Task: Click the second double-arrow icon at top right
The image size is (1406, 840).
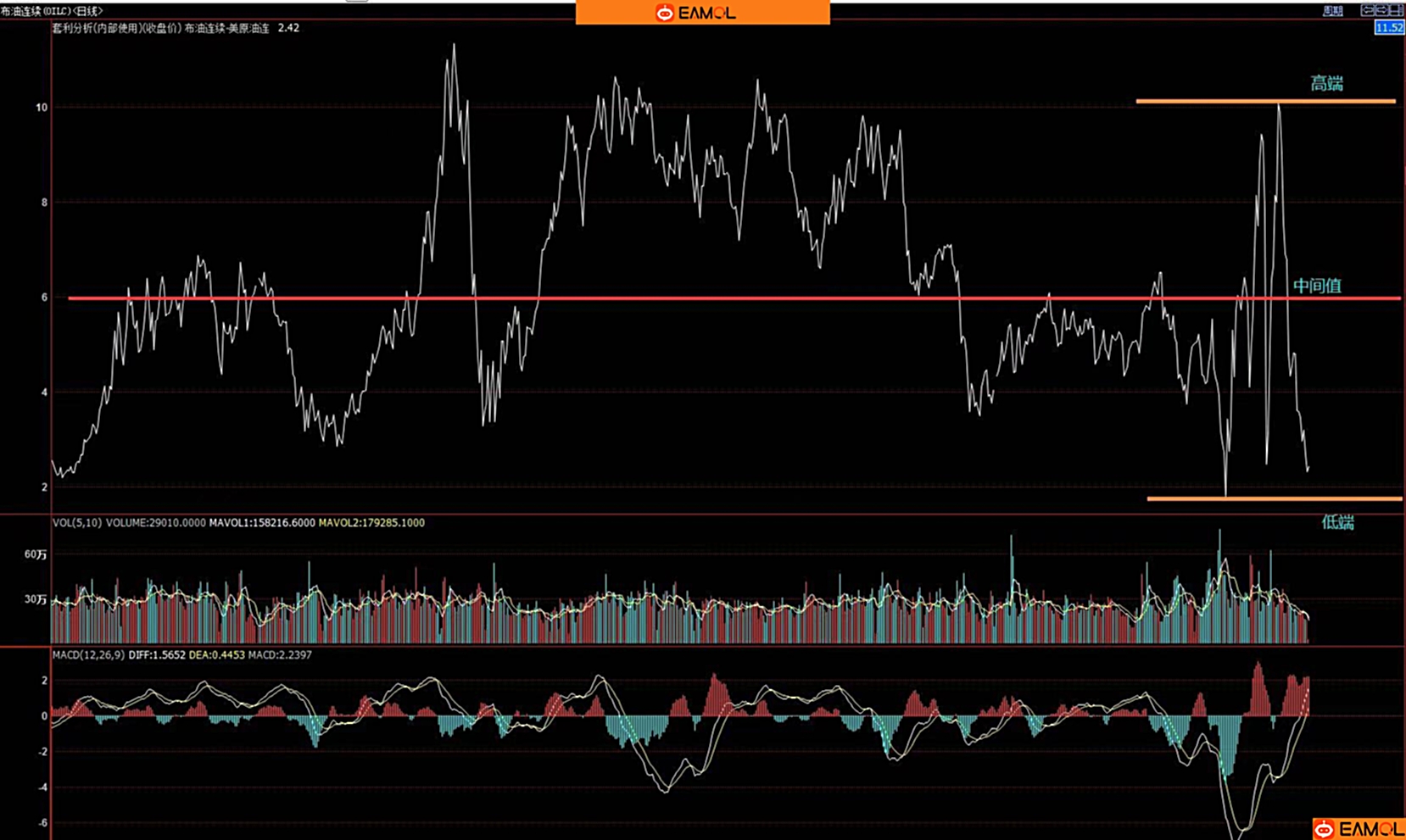Action: 1381,10
